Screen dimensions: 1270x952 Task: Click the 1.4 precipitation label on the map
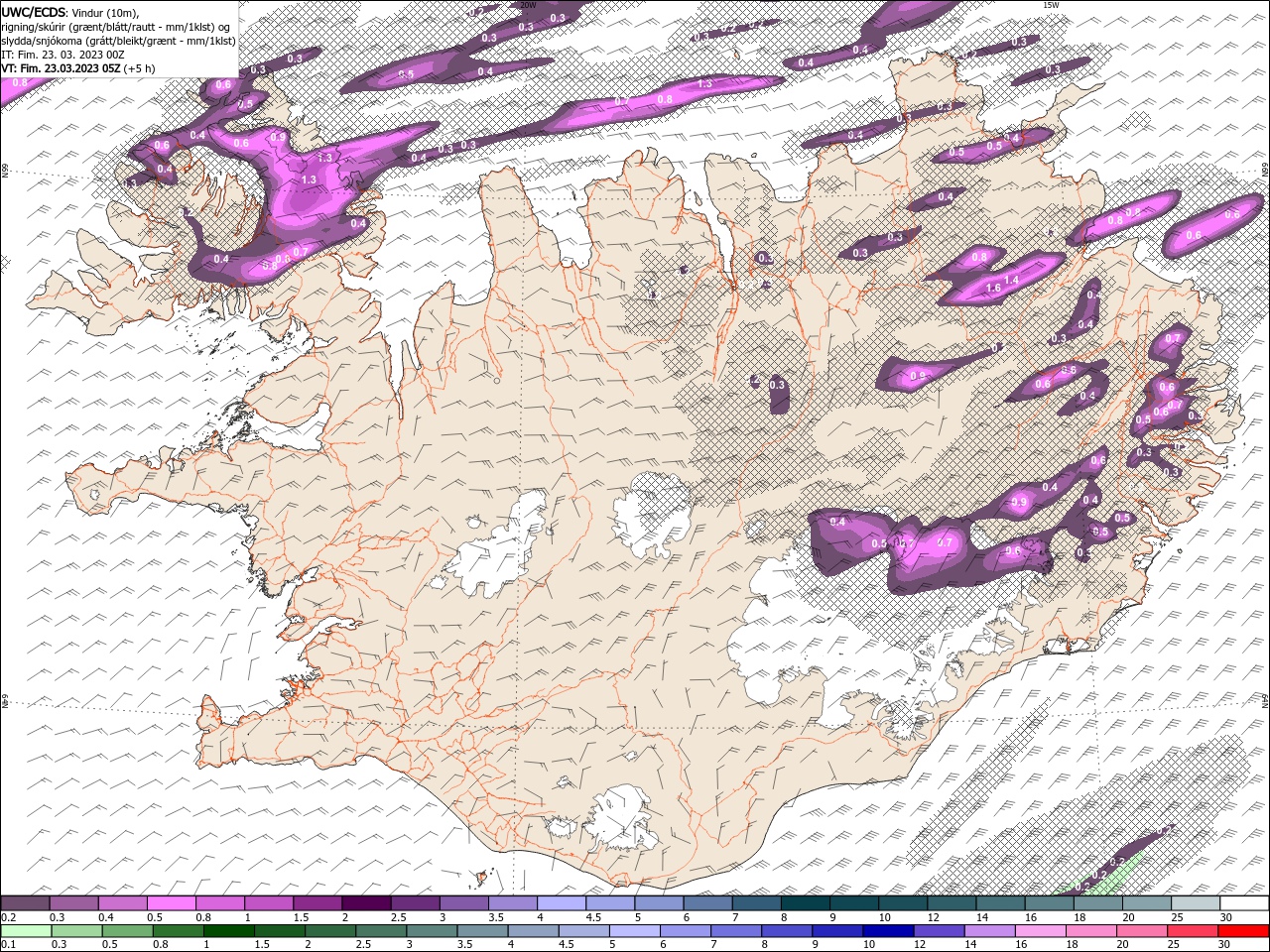[x=1011, y=281]
